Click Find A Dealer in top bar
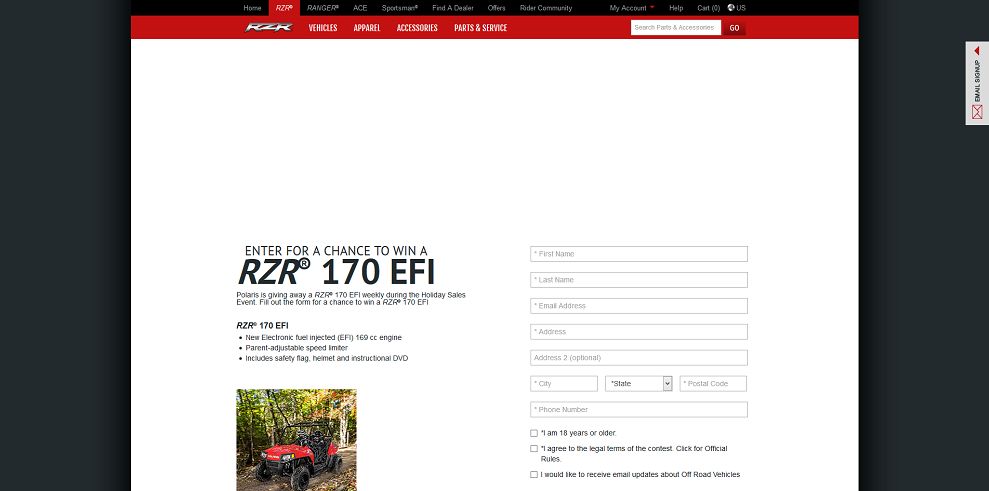This screenshot has width=989, height=491. pyautogui.click(x=453, y=8)
